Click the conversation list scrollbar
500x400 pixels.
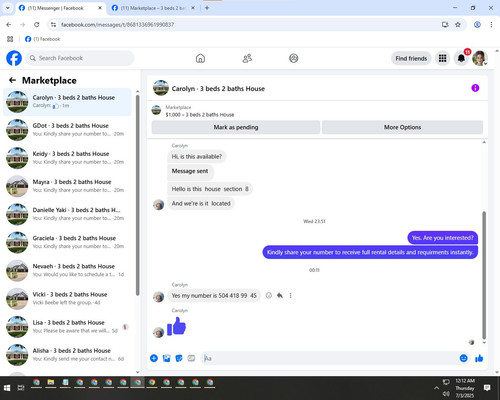pos(138,195)
